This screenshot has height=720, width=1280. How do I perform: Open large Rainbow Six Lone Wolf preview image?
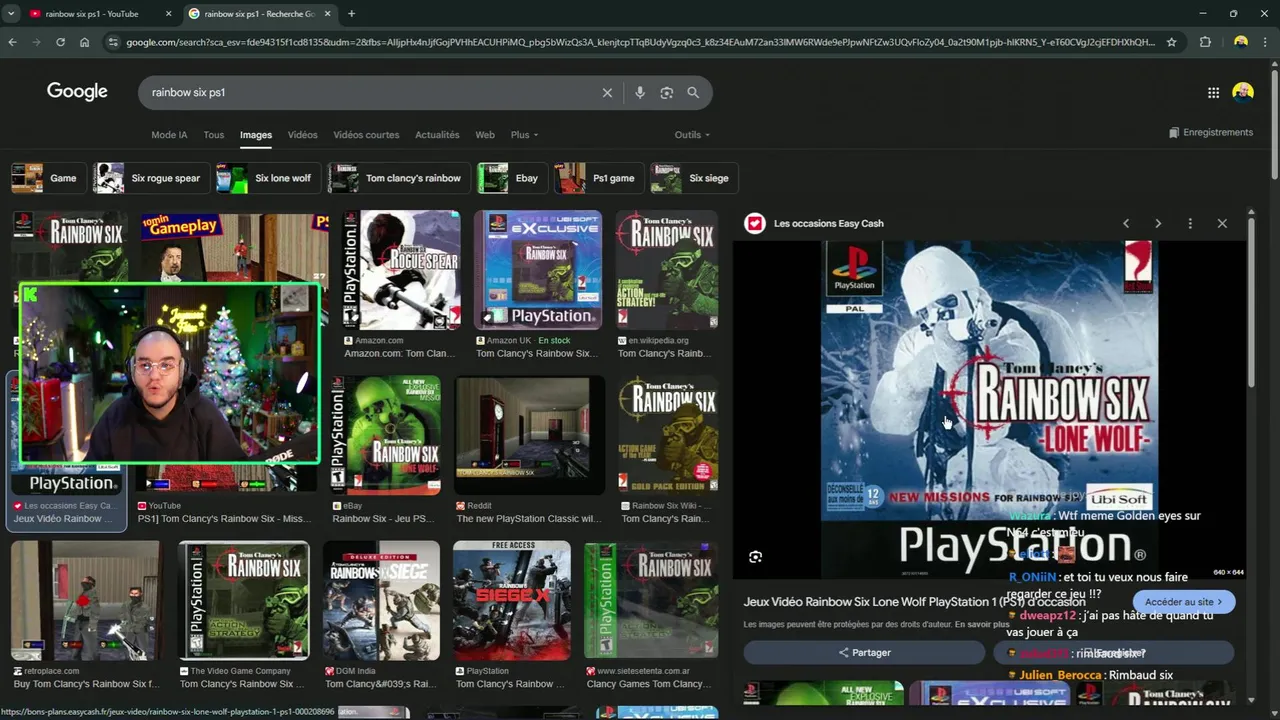(990, 410)
